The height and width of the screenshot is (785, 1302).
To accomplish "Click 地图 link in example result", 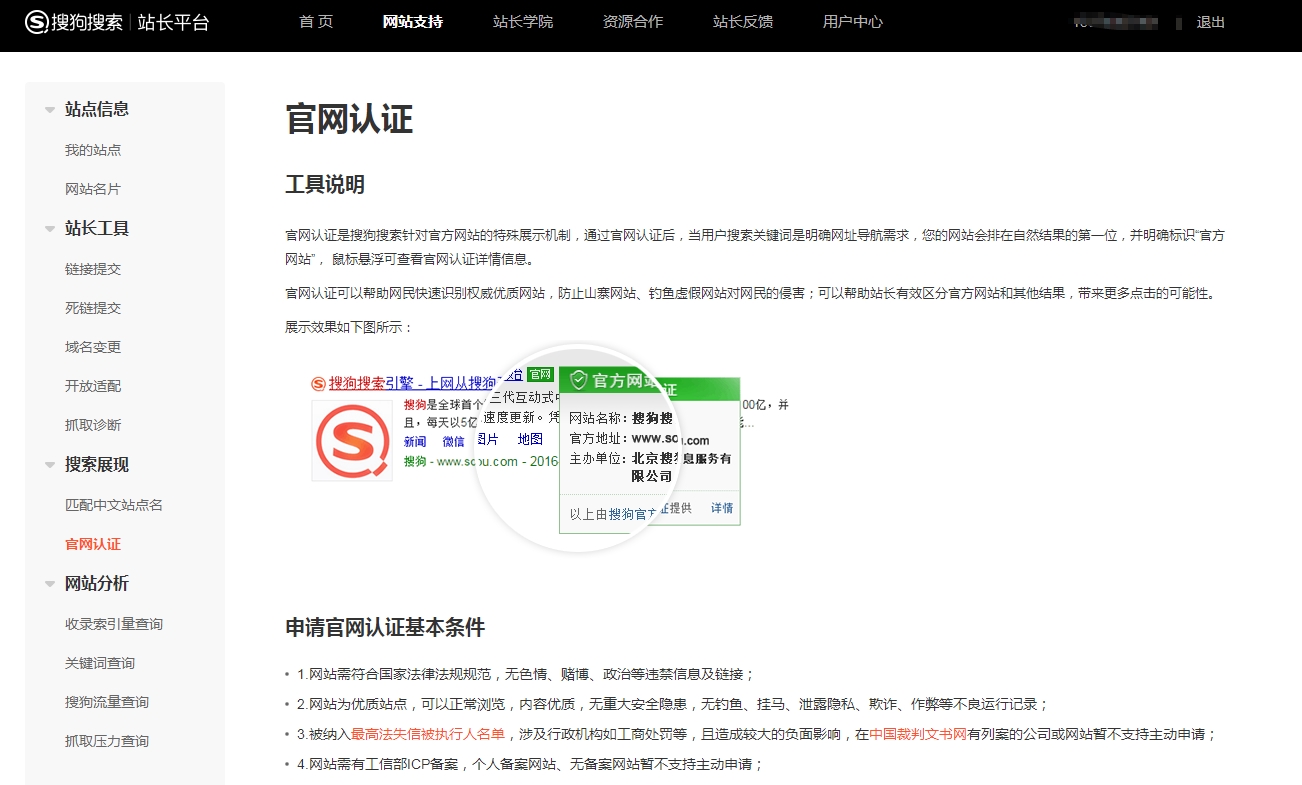I will pyautogui.click(x=530, y=439).
